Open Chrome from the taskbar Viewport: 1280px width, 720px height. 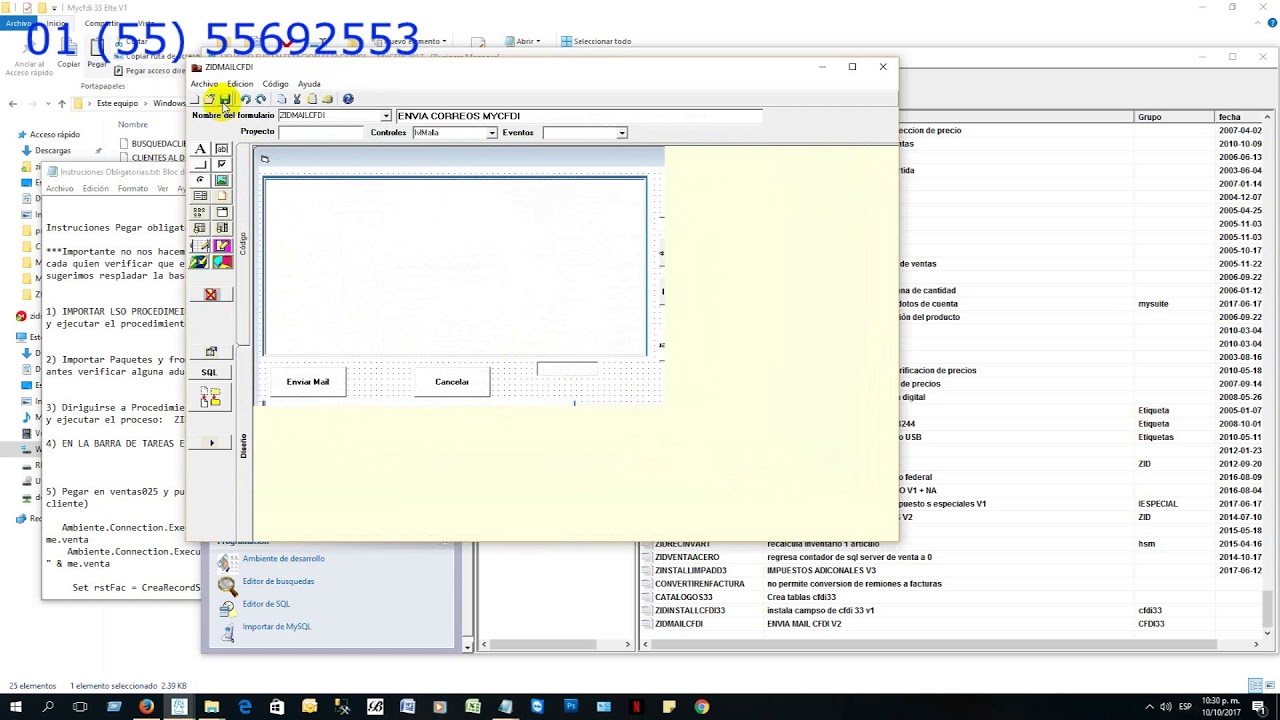pos(701,707)
